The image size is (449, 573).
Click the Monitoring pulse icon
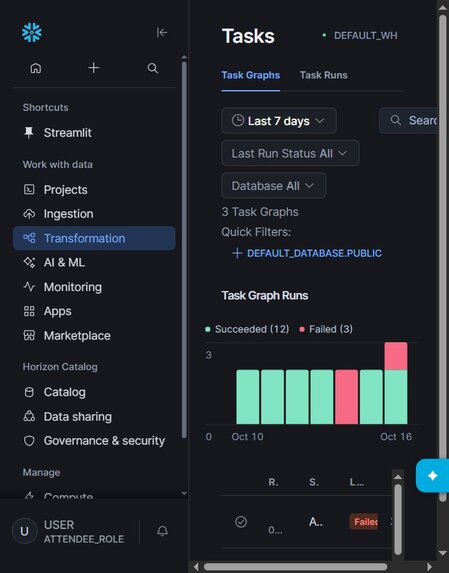pos(29,287)
